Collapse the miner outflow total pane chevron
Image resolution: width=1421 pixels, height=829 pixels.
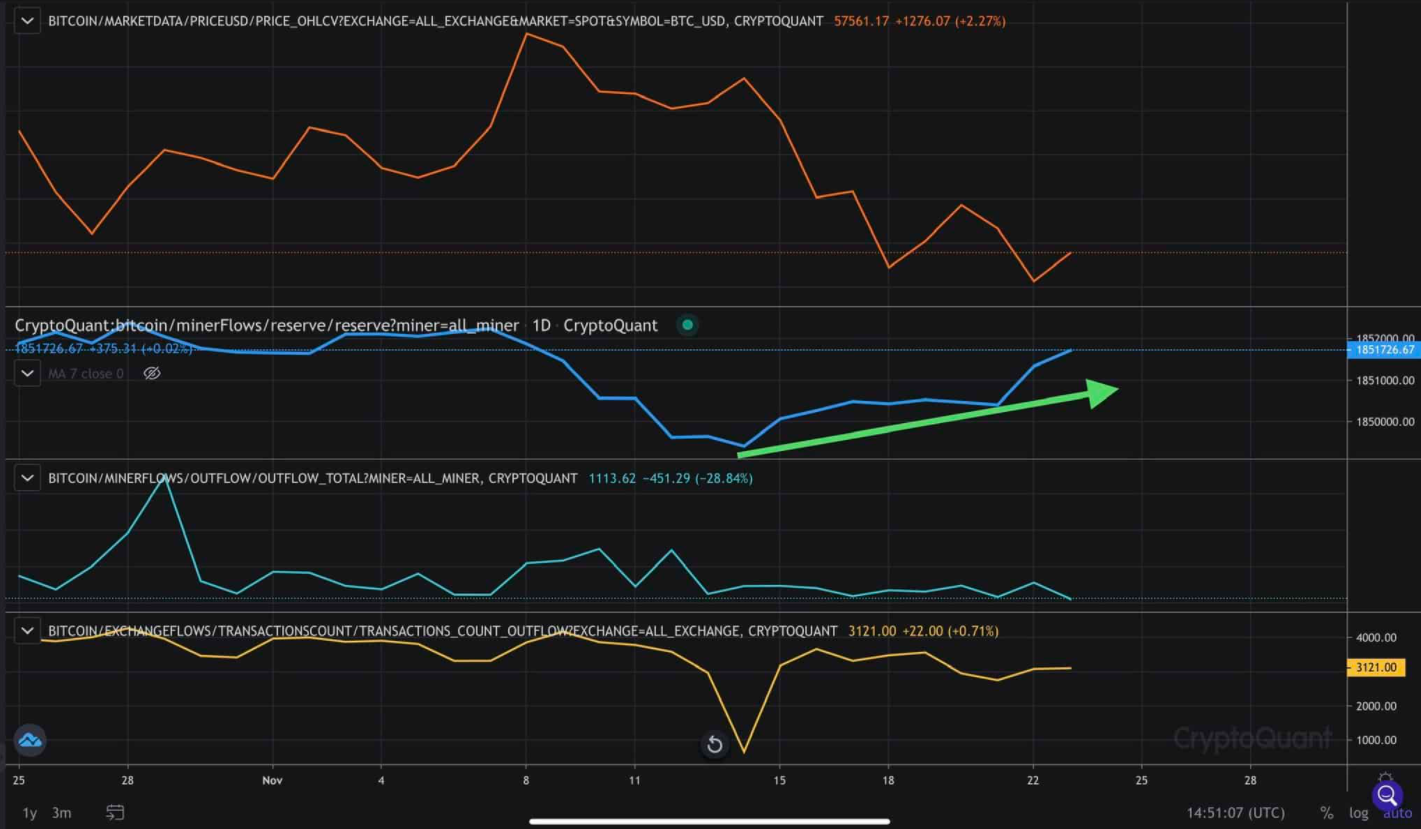click(x=28, y=478)
